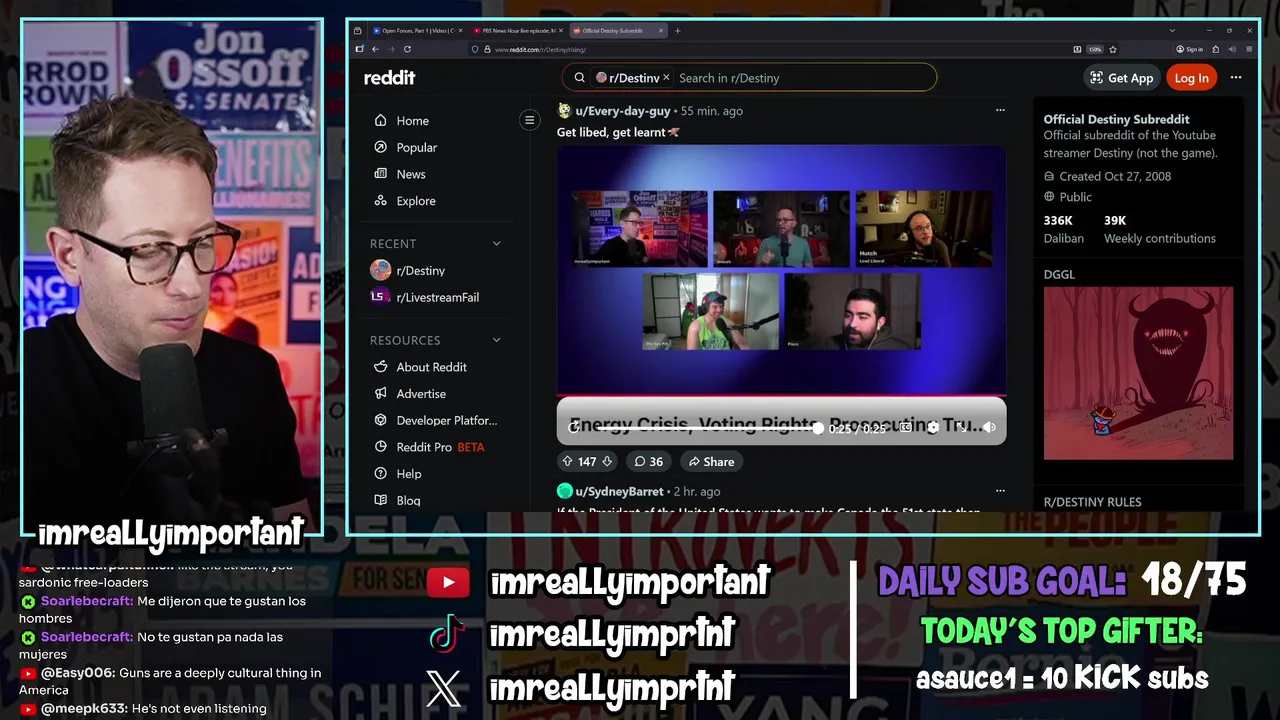This screenshot has height=720, width=1280.
Task: Switch to Open Forum Part 1 tab
Action: pyautogui.click(x=415, y=31)
